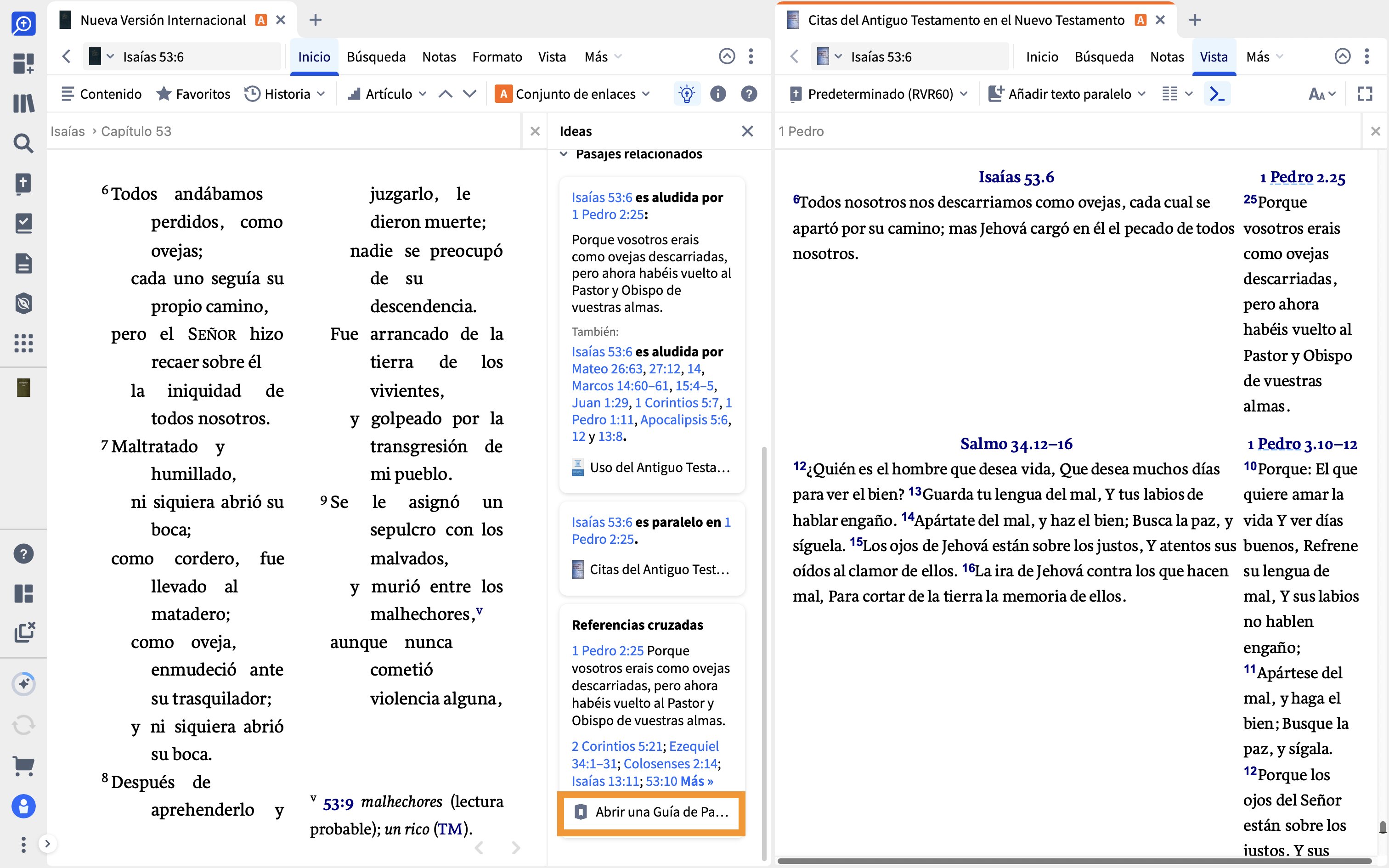
Task: Toggle full screen mode in right panel
Action: [x=1365, y=94]
